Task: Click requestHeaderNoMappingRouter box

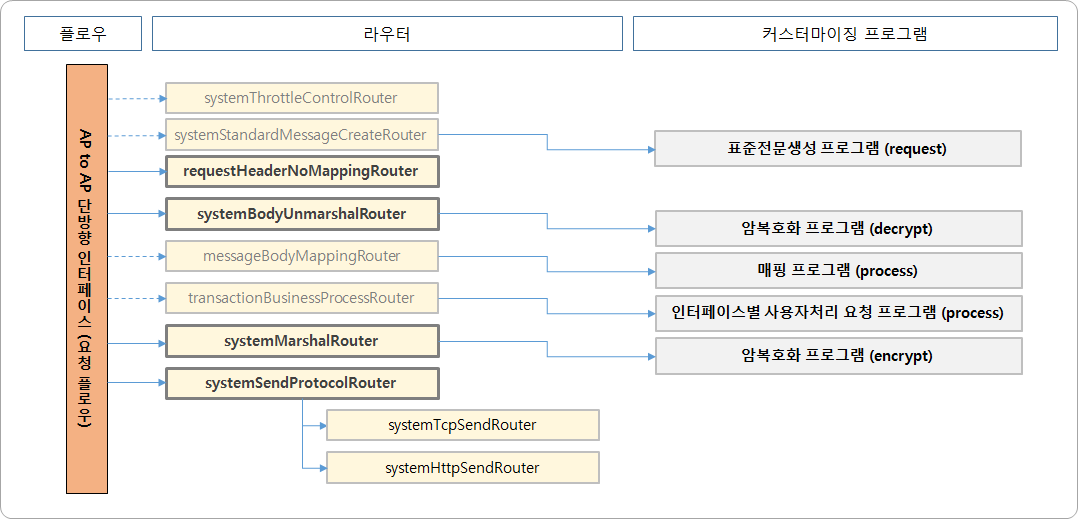Action: [x=302, y=172]
